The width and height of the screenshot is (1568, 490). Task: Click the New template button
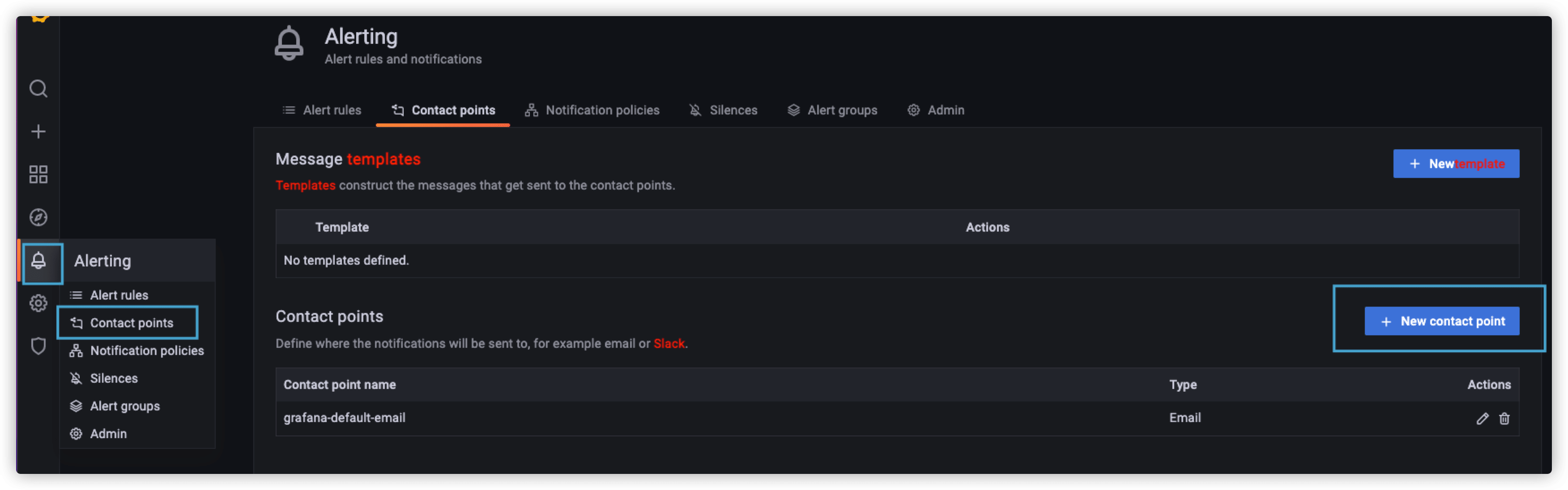tap(1455, 164)
